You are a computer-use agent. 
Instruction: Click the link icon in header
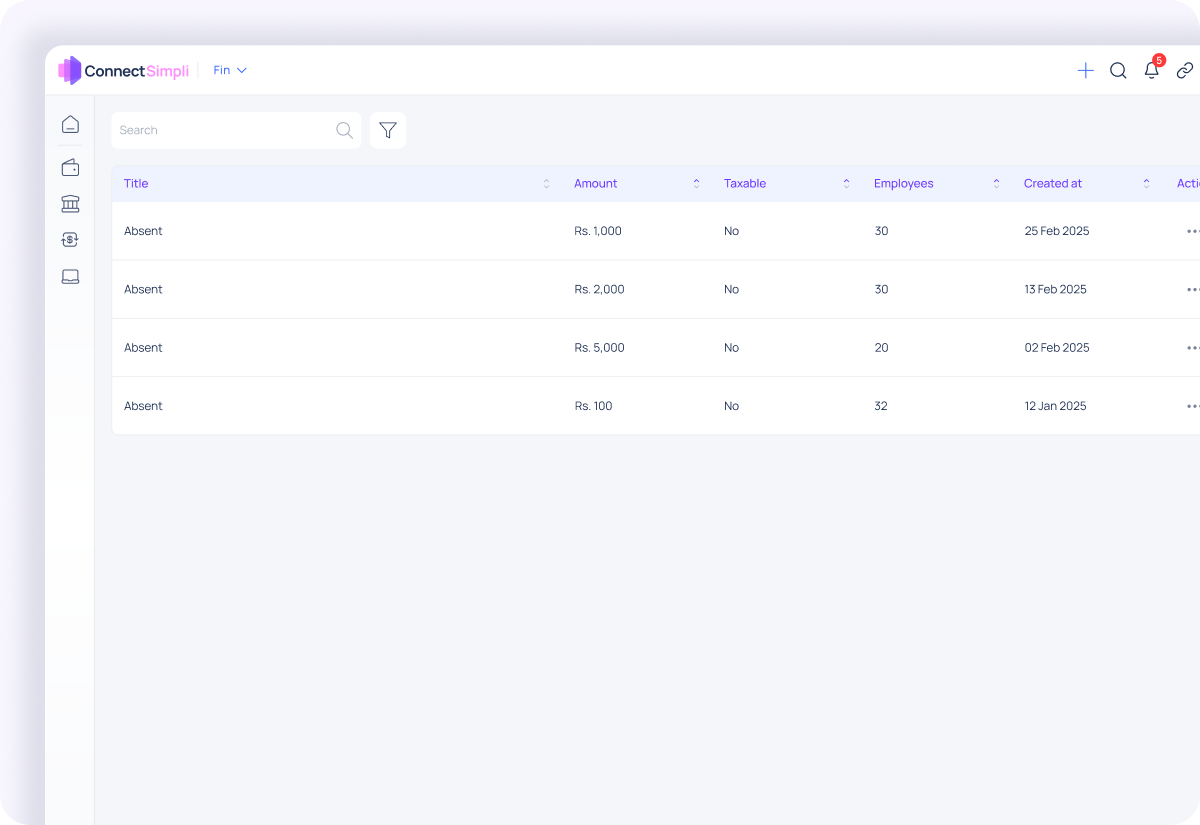[x=1184, y=71]
